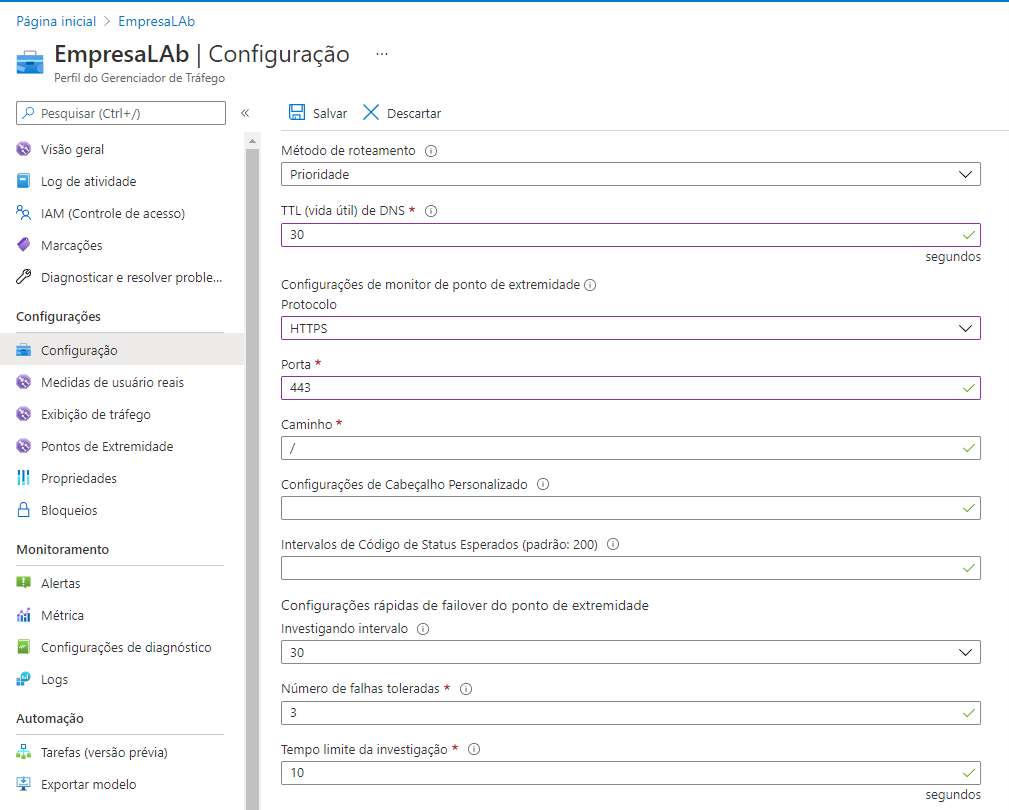Screen dimensions: 1009x810
Task: Click the Marcações tag icon
Action: [x=24, y=245]
